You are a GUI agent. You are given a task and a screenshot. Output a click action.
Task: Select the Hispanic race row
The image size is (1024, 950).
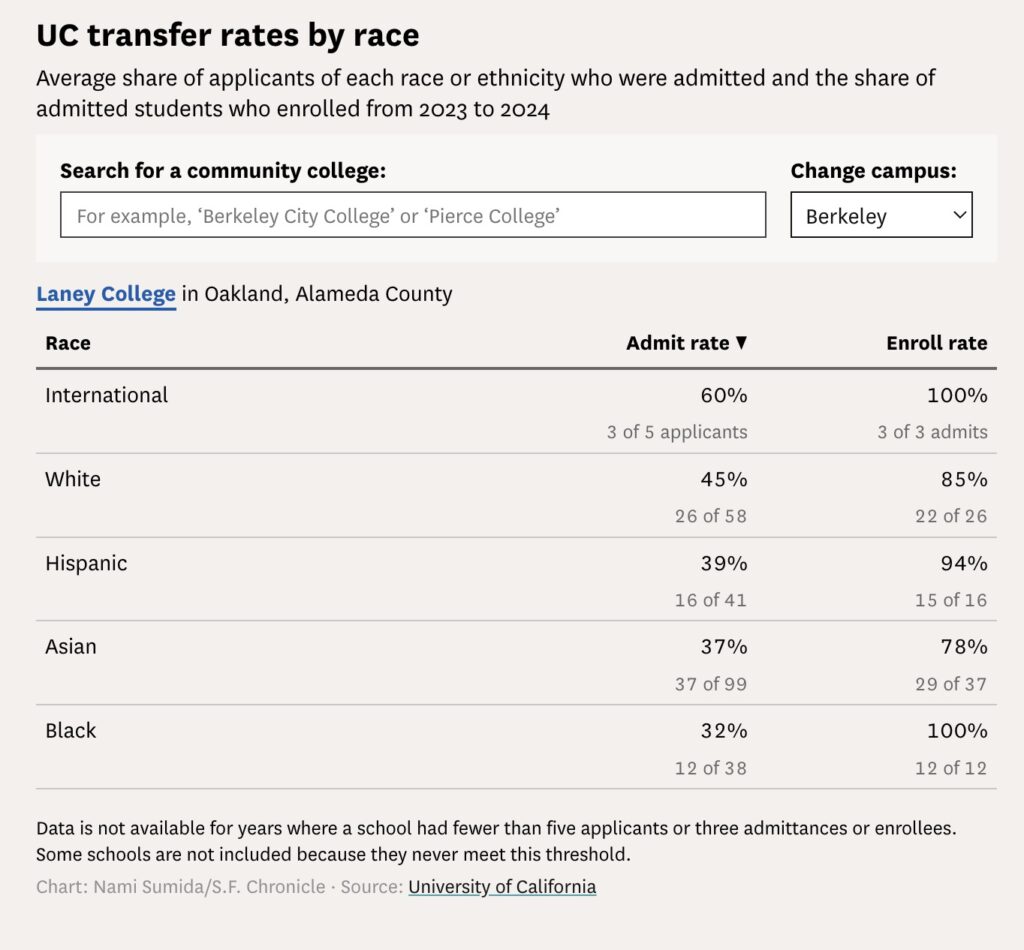point(516,579)
